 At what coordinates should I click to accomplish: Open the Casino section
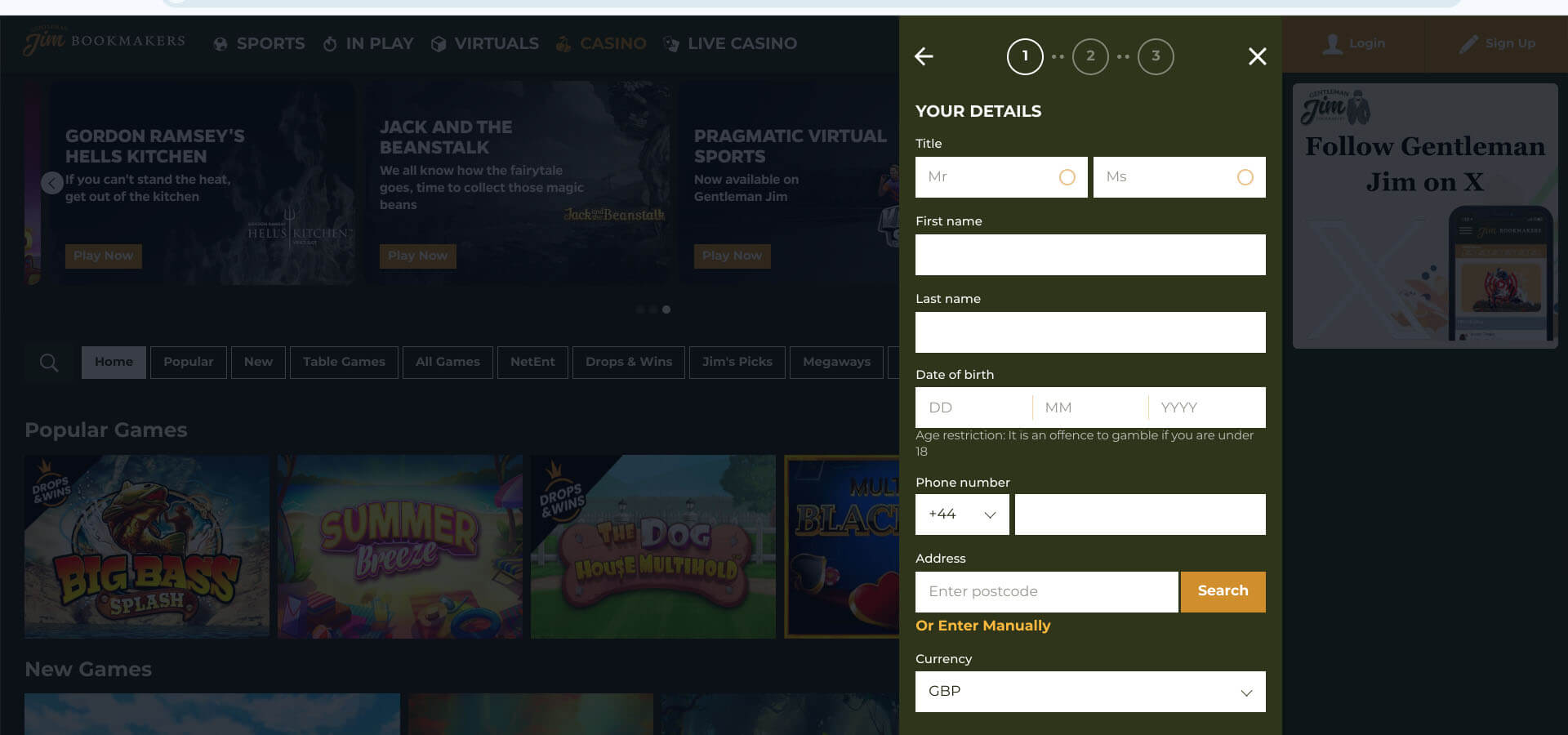tap(601, 43)
